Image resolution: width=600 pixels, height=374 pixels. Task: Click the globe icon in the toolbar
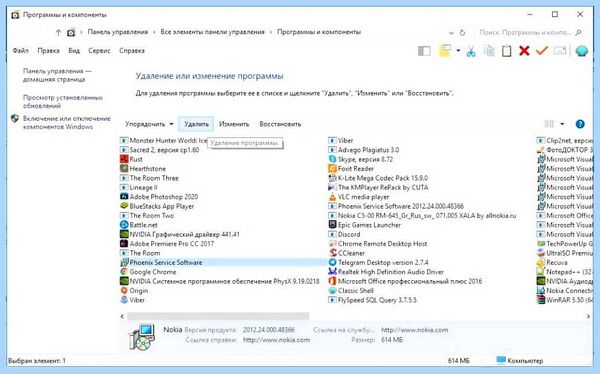pos(582,51)
